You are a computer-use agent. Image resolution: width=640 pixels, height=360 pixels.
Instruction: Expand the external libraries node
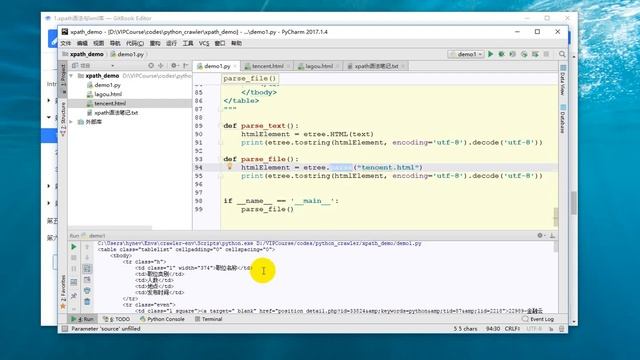(x=72, y=122)
